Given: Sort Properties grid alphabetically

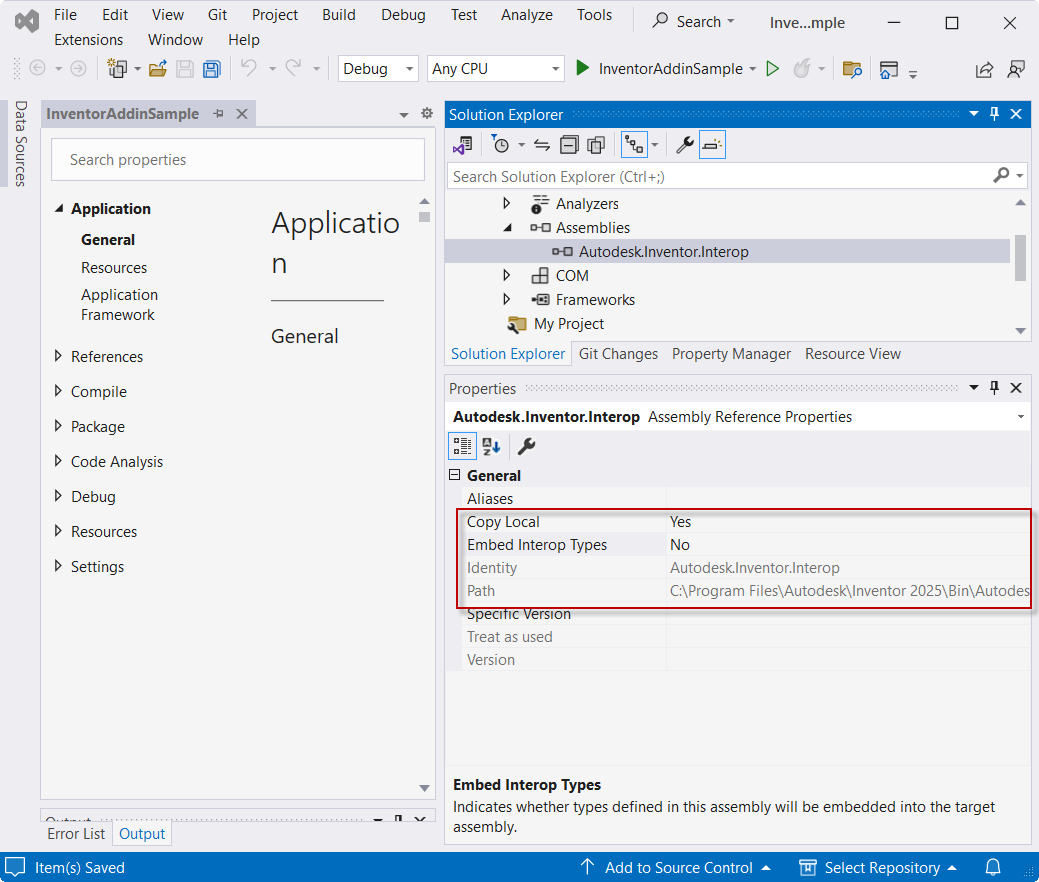Looking at the screenshot, I should (x=491, y=446).
